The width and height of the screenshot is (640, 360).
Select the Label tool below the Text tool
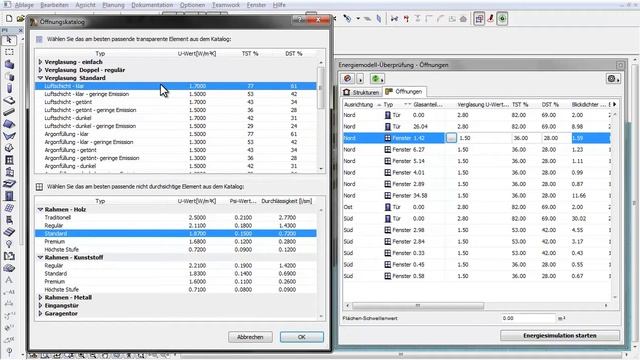[9, 292]
